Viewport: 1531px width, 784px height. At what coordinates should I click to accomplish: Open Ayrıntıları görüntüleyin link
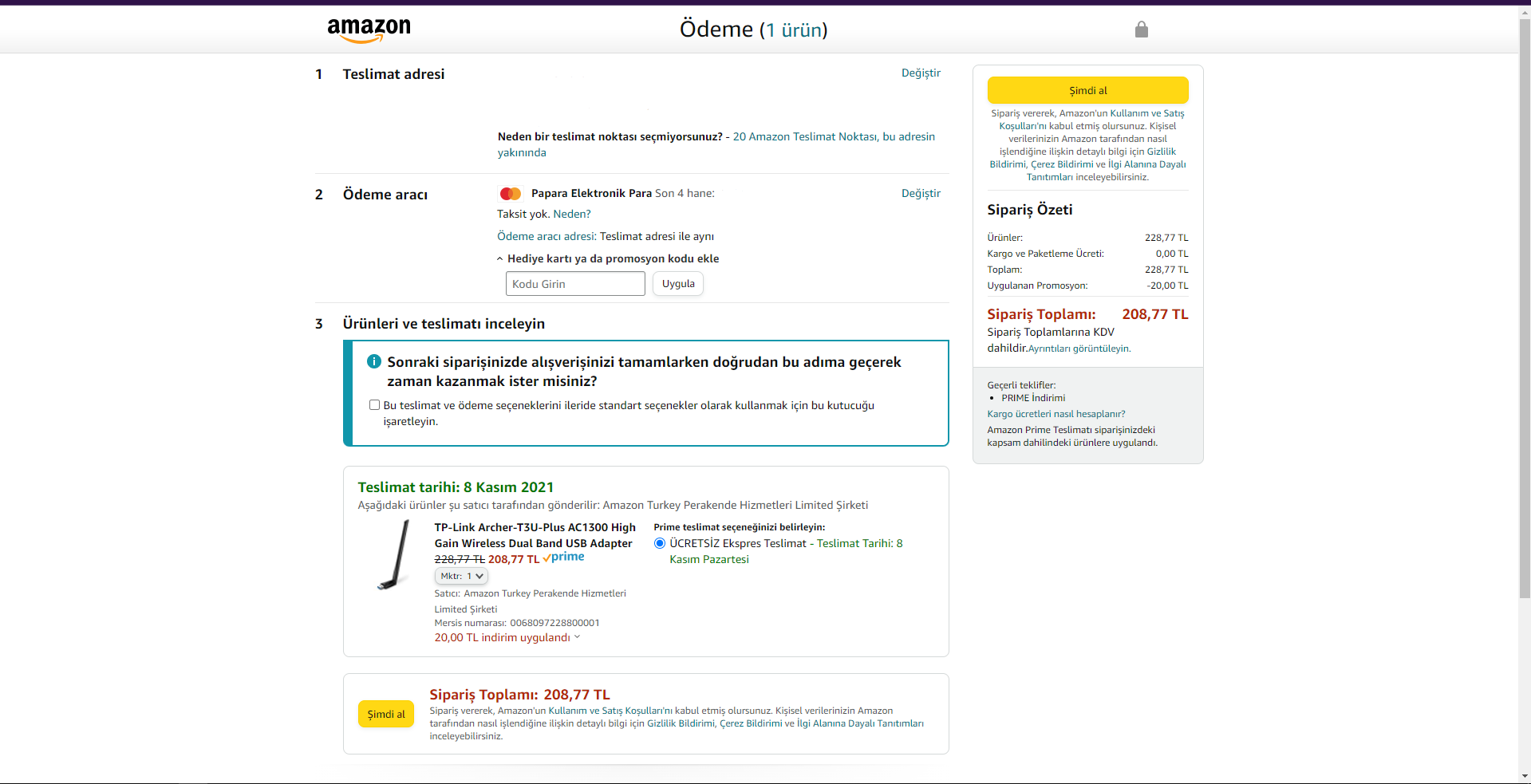point(1079,349)
